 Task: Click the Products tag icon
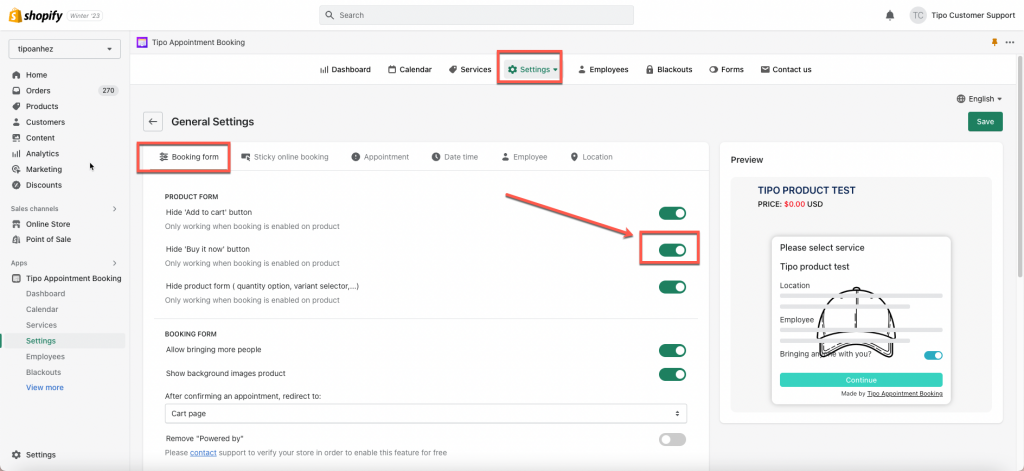tap(16, 106)
